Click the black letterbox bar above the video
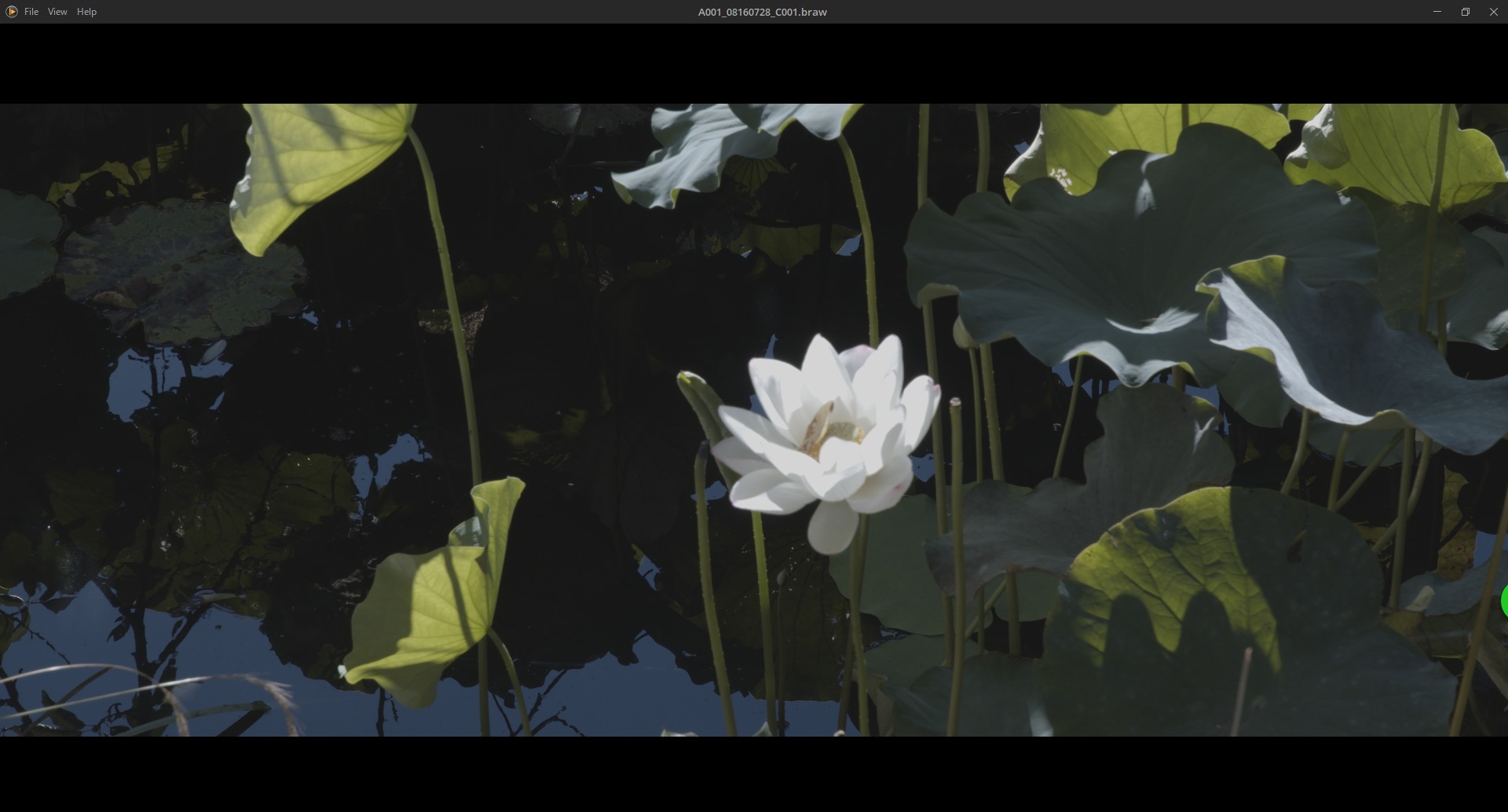Image resolution: width=1508 pixels, height=812 pixels. (754, 64)
